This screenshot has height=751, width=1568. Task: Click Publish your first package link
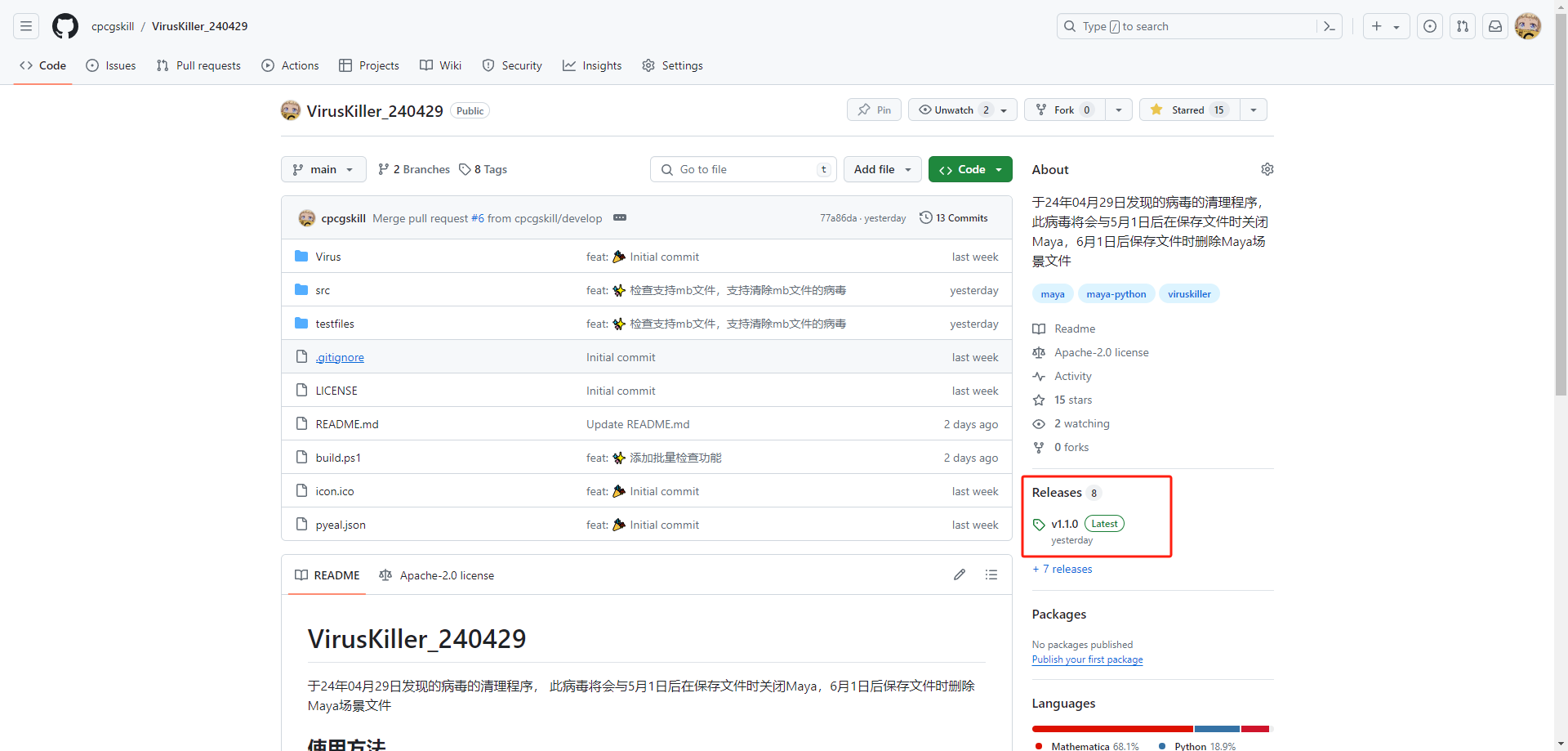1087,659
